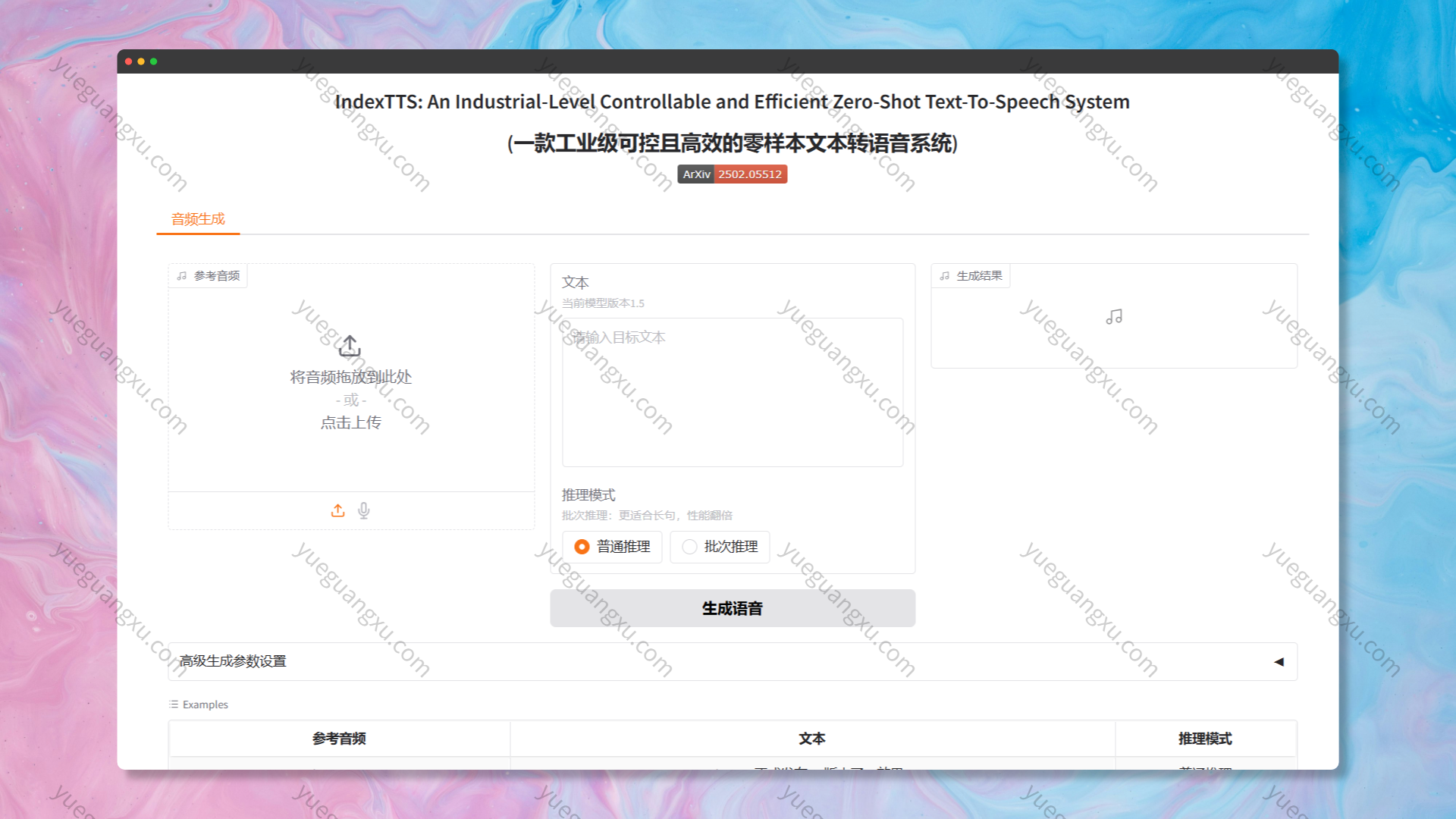
Task: Click the upload icon in reference audio footer
Action: (x=337, y=510)
